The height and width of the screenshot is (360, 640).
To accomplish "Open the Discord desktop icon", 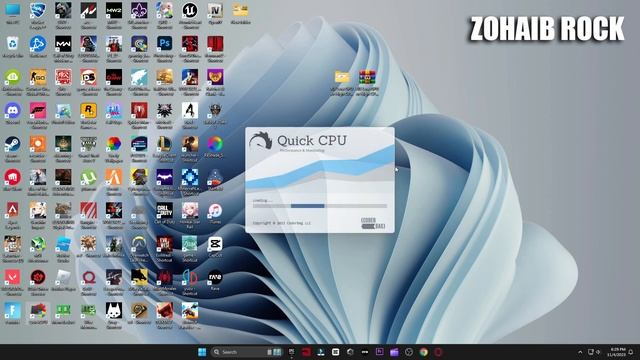I will point(13,111).
